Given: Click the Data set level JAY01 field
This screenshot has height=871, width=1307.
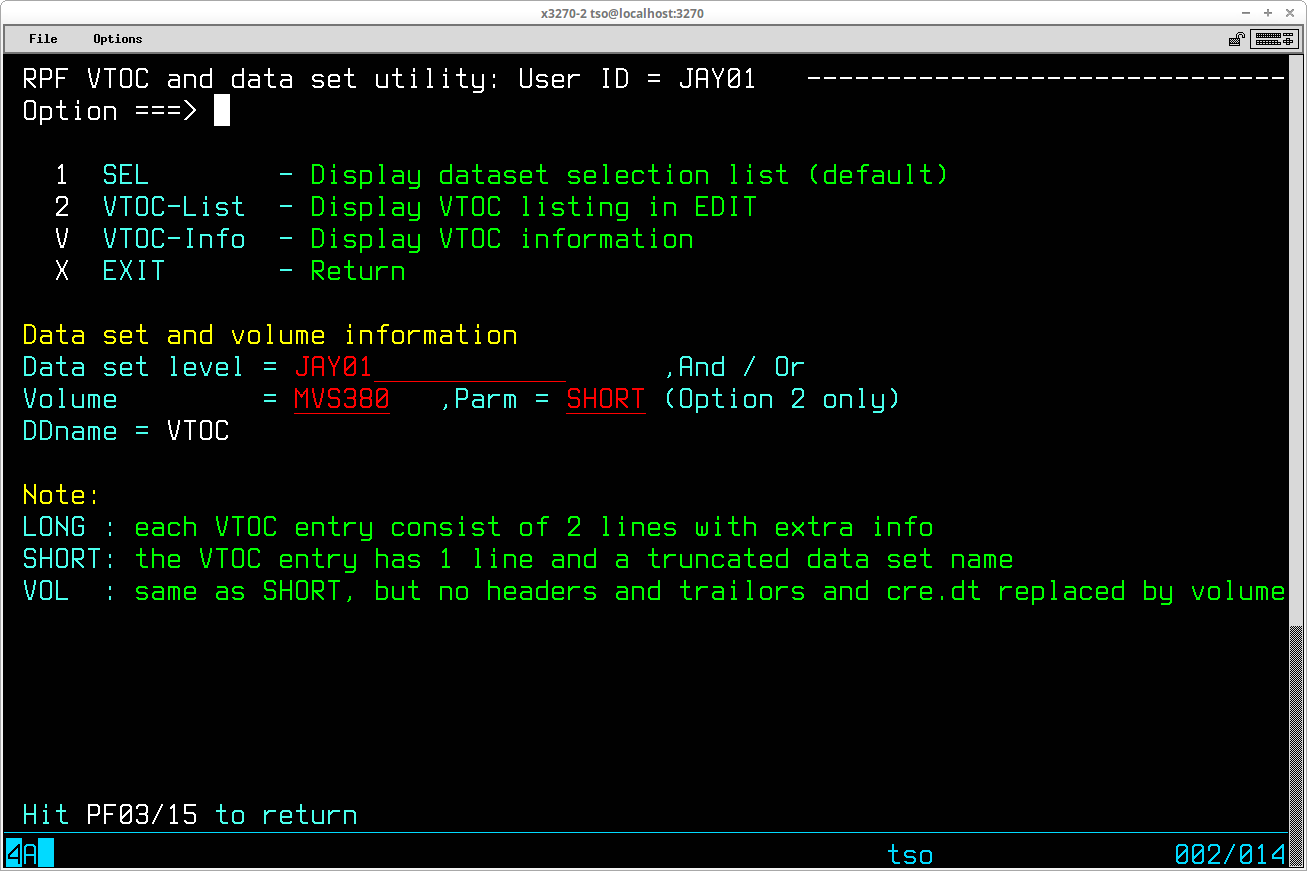Looking at the screenshot, I should tap(430, 367).
